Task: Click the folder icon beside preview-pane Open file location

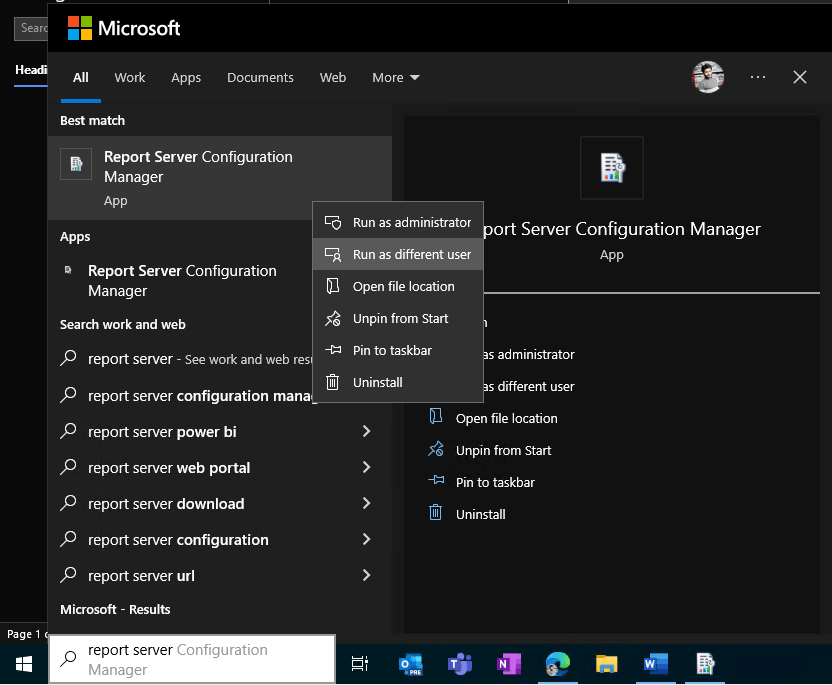Action: click(436, 417)
